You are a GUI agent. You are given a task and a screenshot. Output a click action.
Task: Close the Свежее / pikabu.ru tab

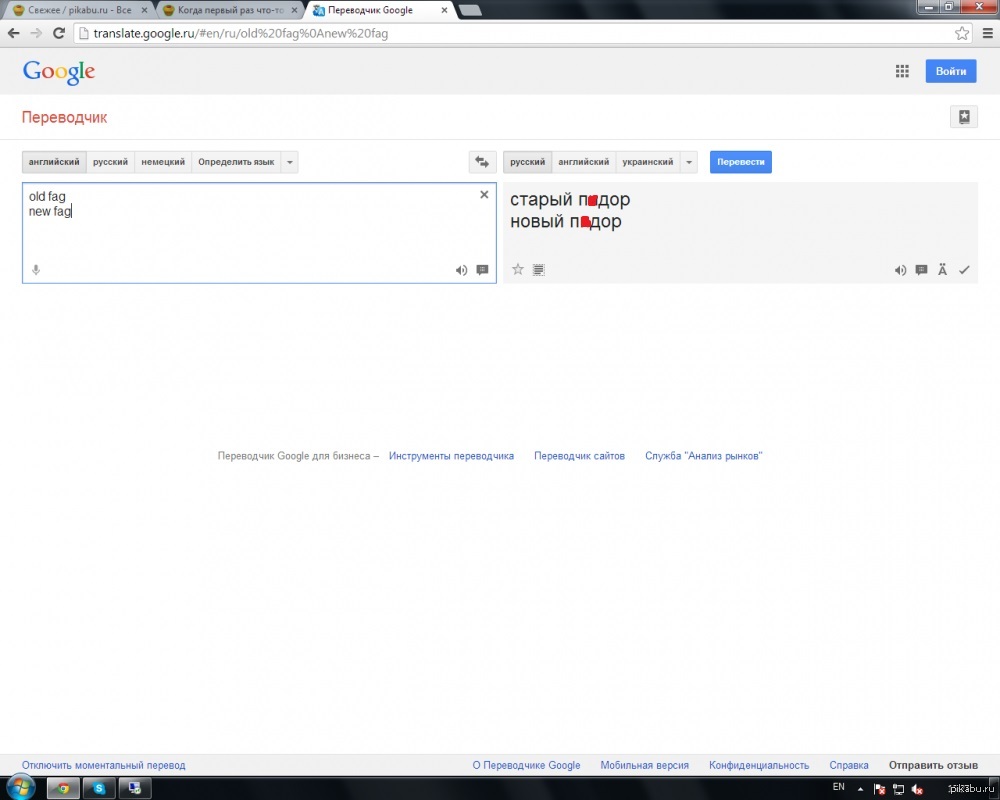pos(144,10)
